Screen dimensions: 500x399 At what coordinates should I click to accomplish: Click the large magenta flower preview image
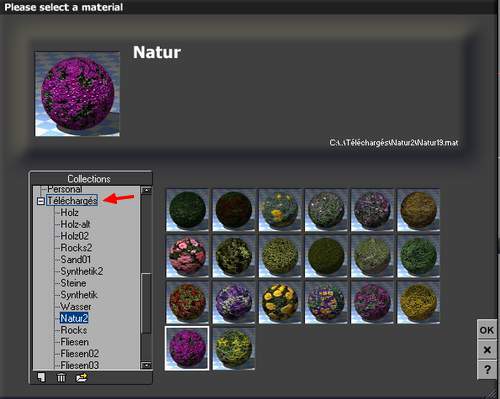click(x=77, y=94)
